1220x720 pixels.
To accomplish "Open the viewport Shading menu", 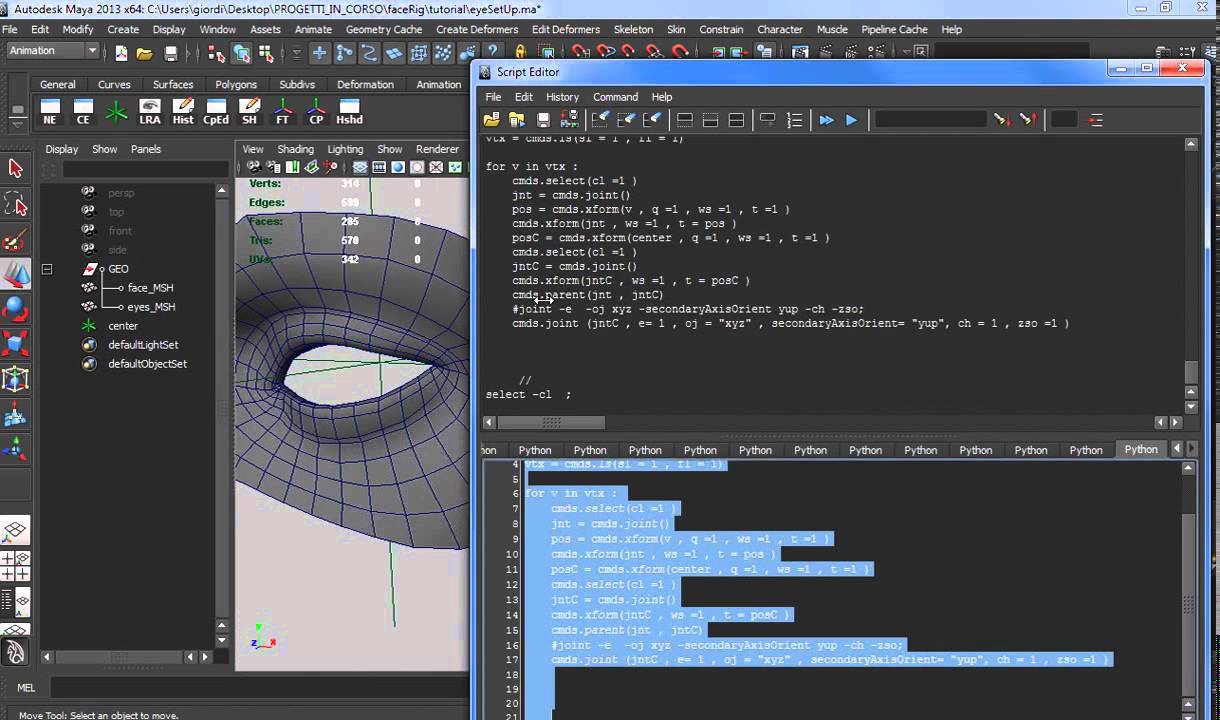I will tap(295, 149).
